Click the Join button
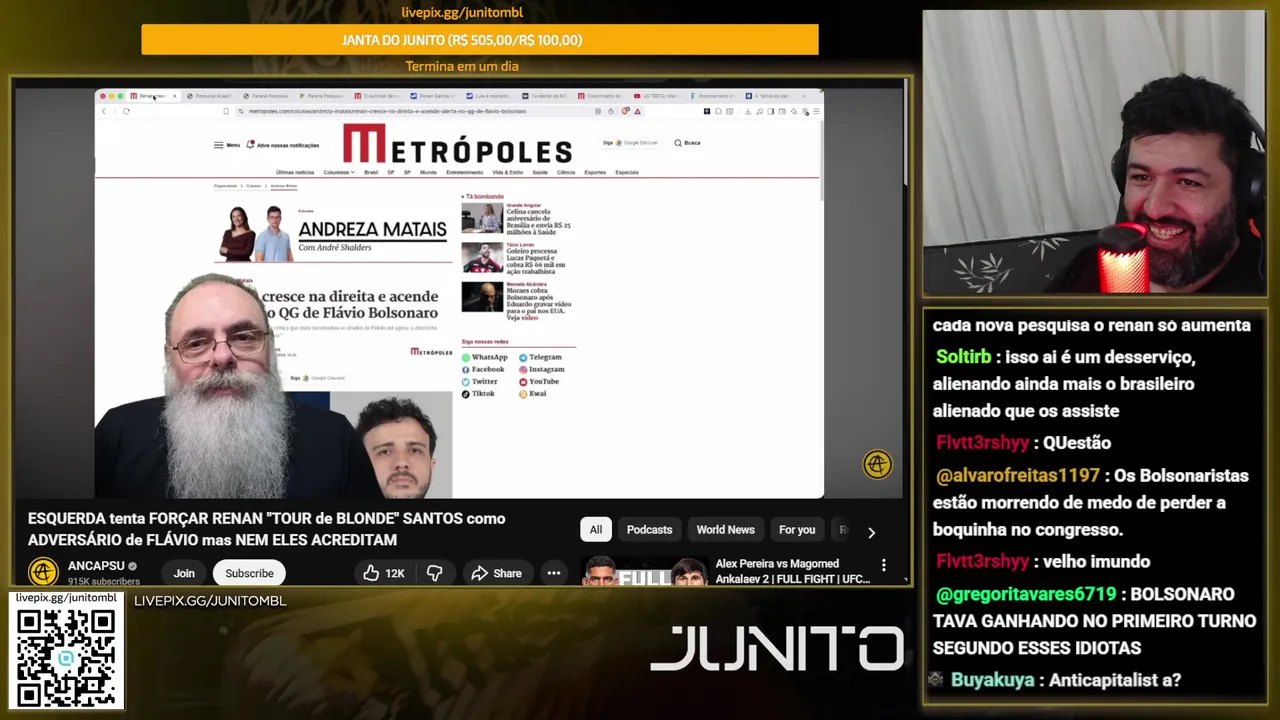 click(184, 573)
